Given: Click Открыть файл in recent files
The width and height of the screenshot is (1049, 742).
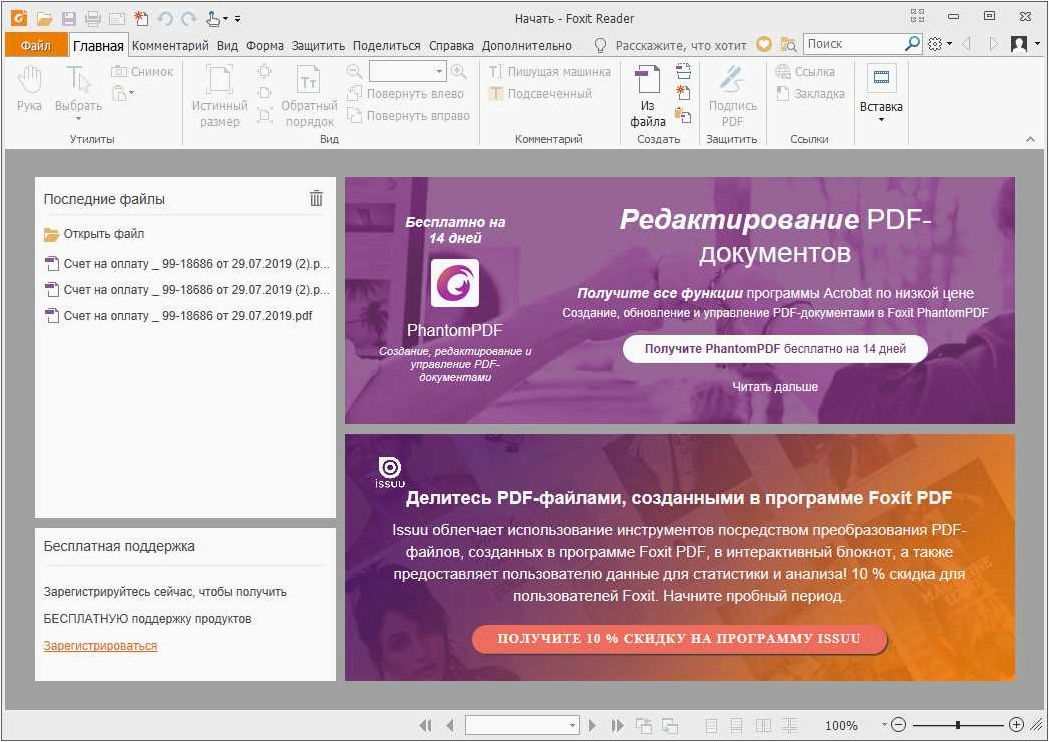Looking at the screenshot, I should 94,234.
